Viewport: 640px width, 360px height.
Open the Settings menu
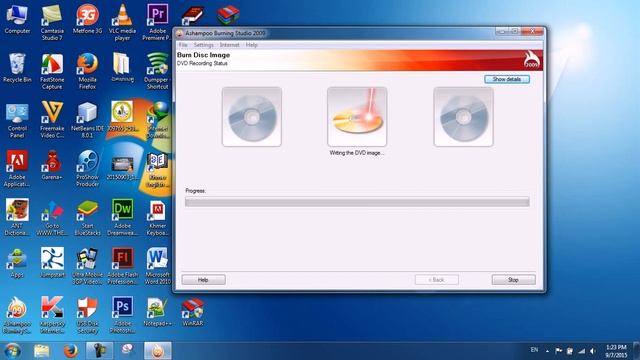click(x=203, y=45)
